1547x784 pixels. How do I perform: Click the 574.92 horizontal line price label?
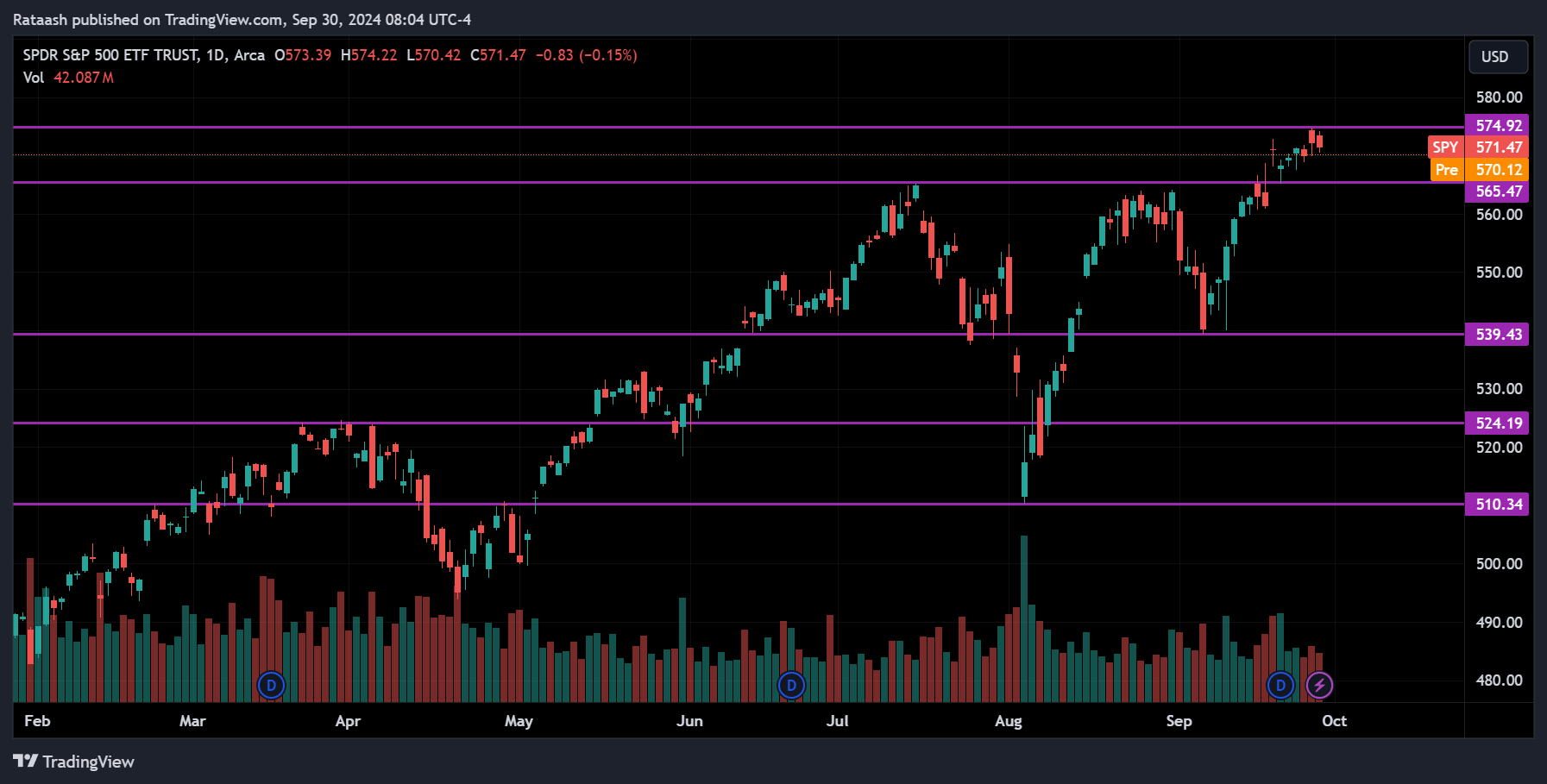(1497, 126)
